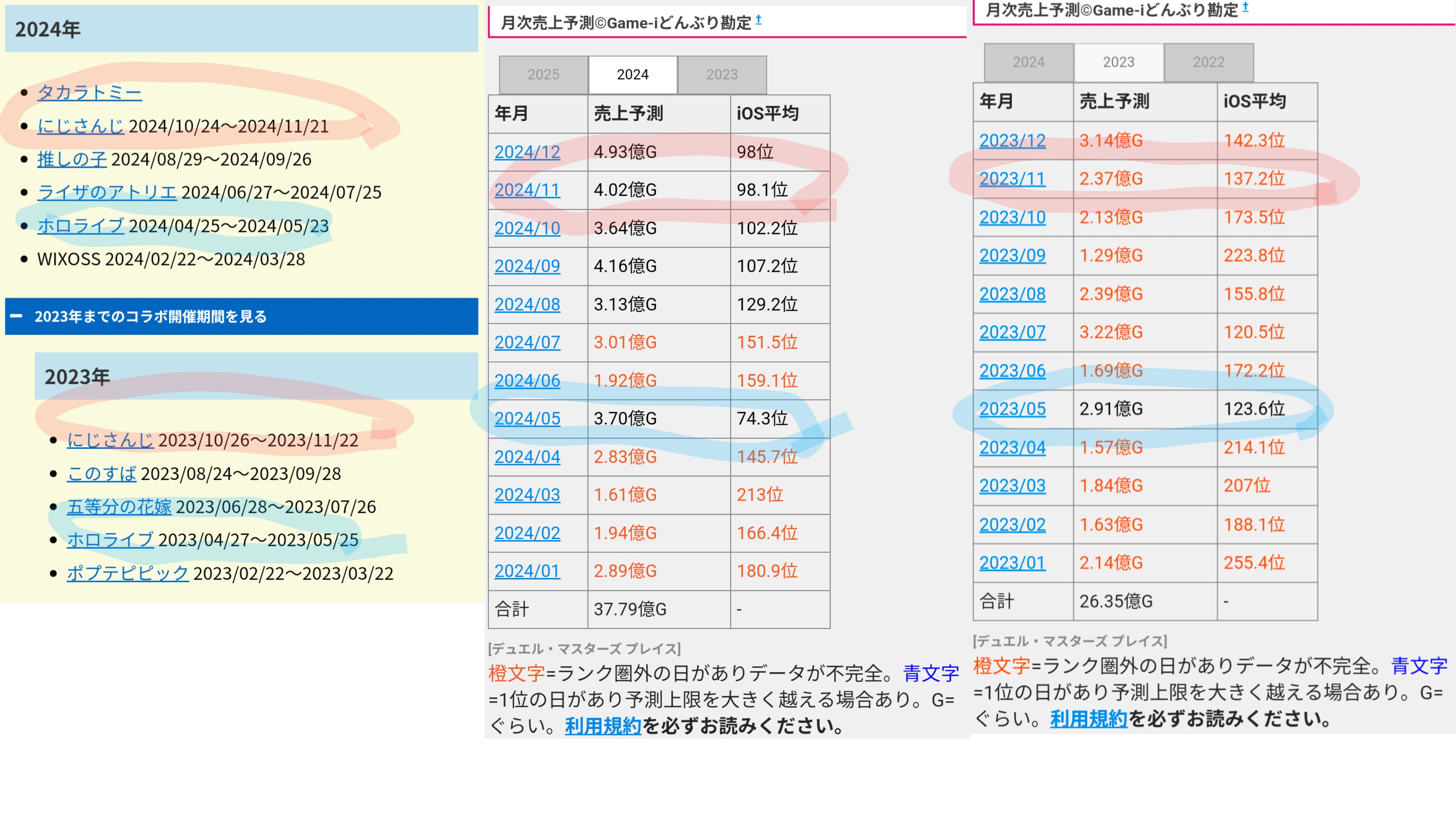Click the footnote dagger in middle table heading
The height and width of the screenshot is (819, 1456).
[x=759, y=20]
